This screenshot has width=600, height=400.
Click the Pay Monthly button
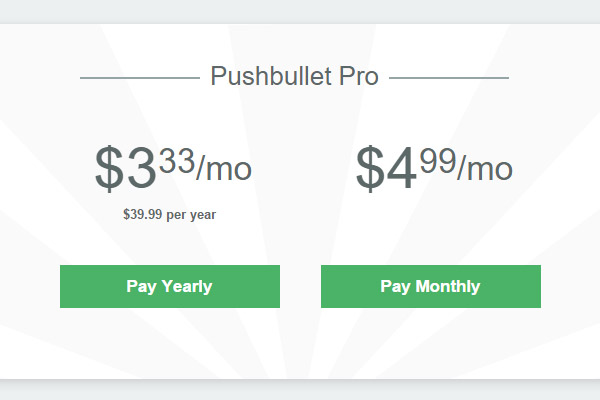(431, 286)
